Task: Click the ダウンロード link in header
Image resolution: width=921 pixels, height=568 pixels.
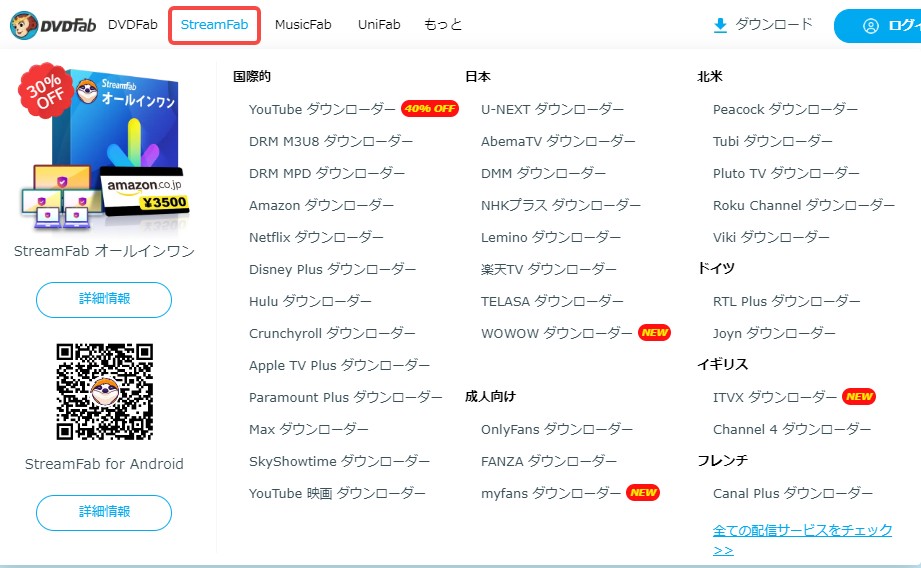Action: coord(774,25)
